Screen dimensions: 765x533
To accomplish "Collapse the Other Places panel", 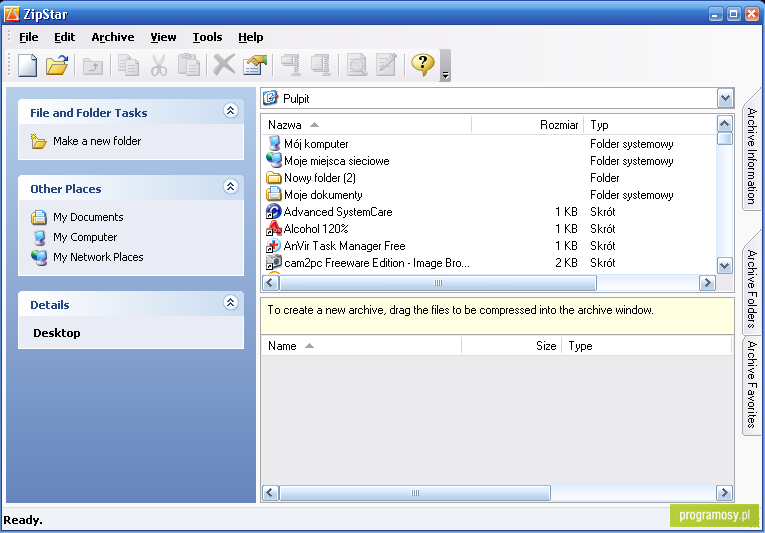I will [231, 186].
